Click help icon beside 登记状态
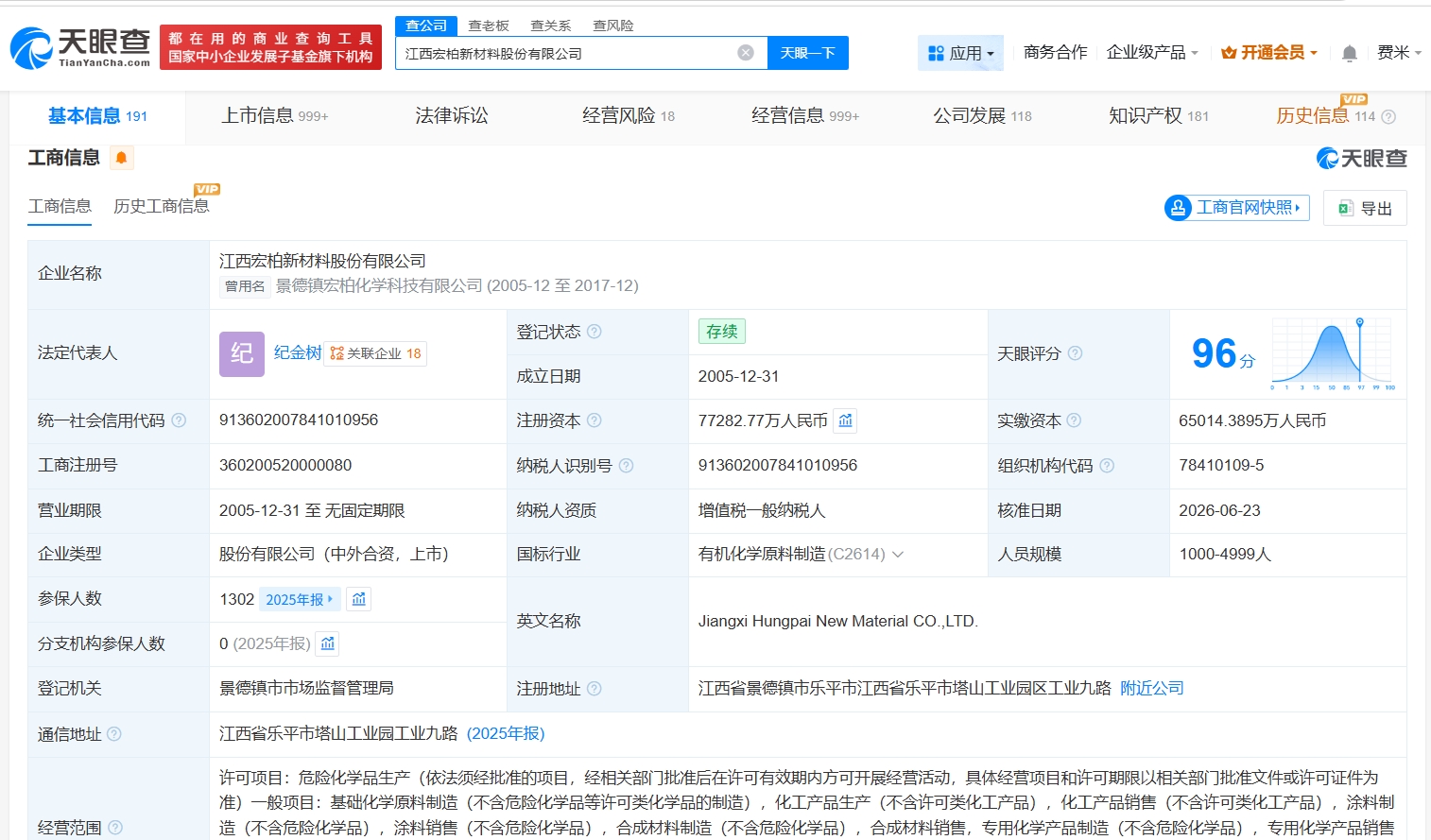Screen dimensions: 1431x840 [x=595, y=332]
